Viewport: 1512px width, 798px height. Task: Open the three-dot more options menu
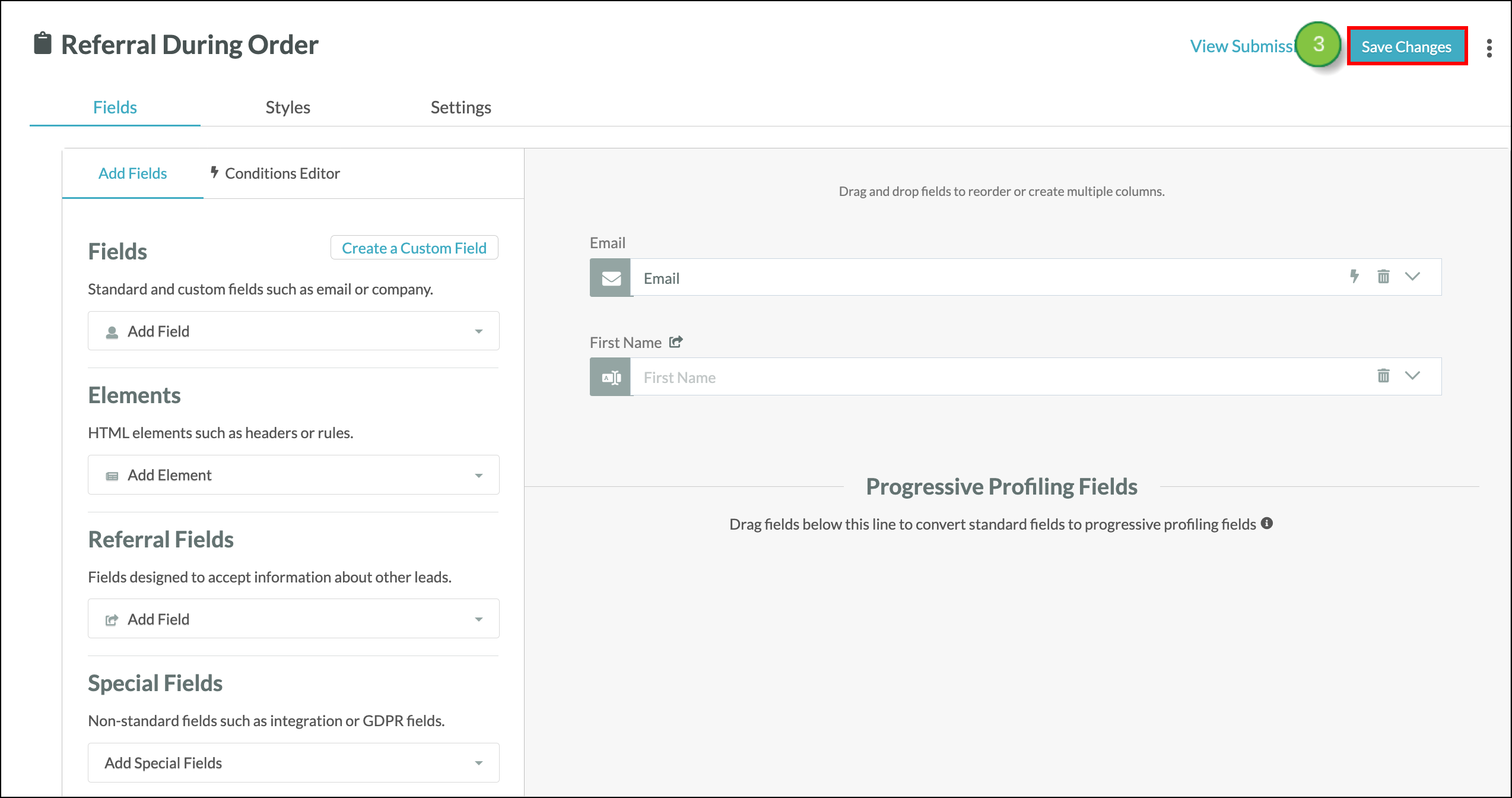(1489, 48)
